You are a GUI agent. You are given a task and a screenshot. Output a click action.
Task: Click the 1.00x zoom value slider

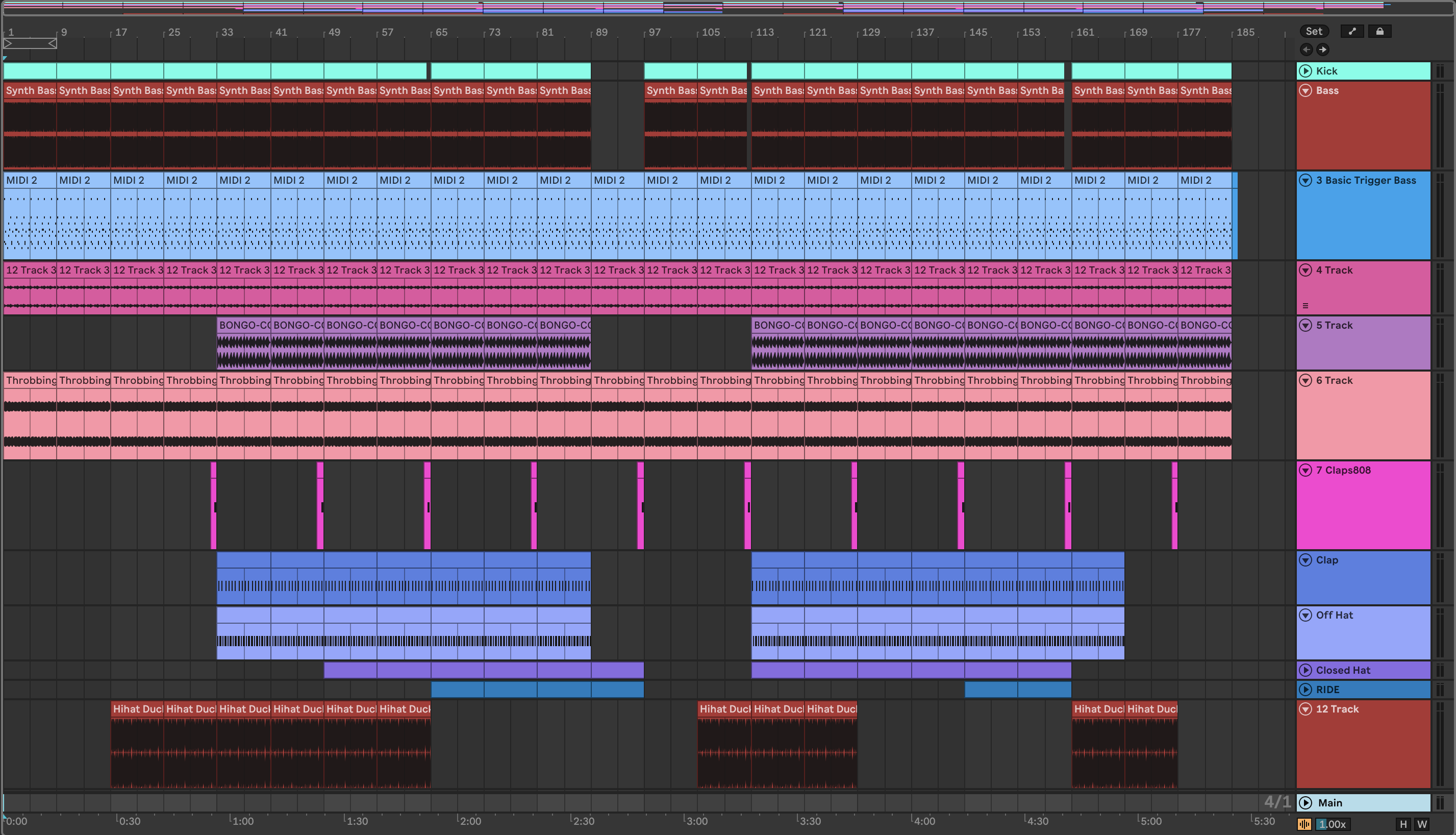coord(1333,825)
